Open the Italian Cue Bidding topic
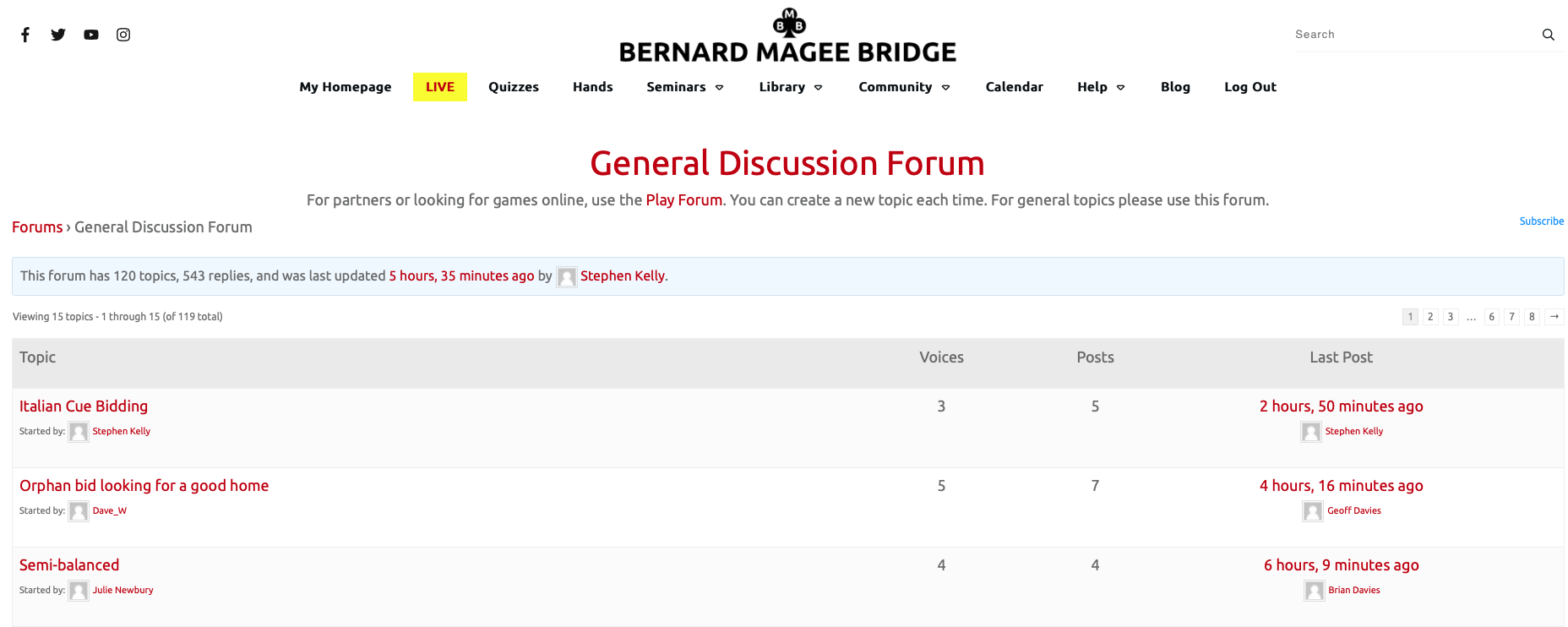This screenshot has height=627, width=1568. pos(84,406)
